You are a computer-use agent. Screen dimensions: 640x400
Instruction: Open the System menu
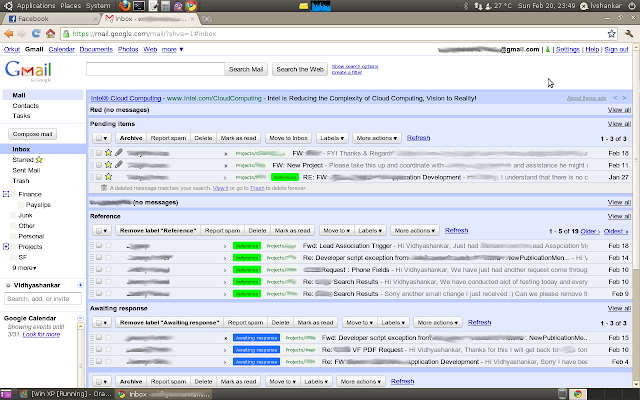(98, 6)
